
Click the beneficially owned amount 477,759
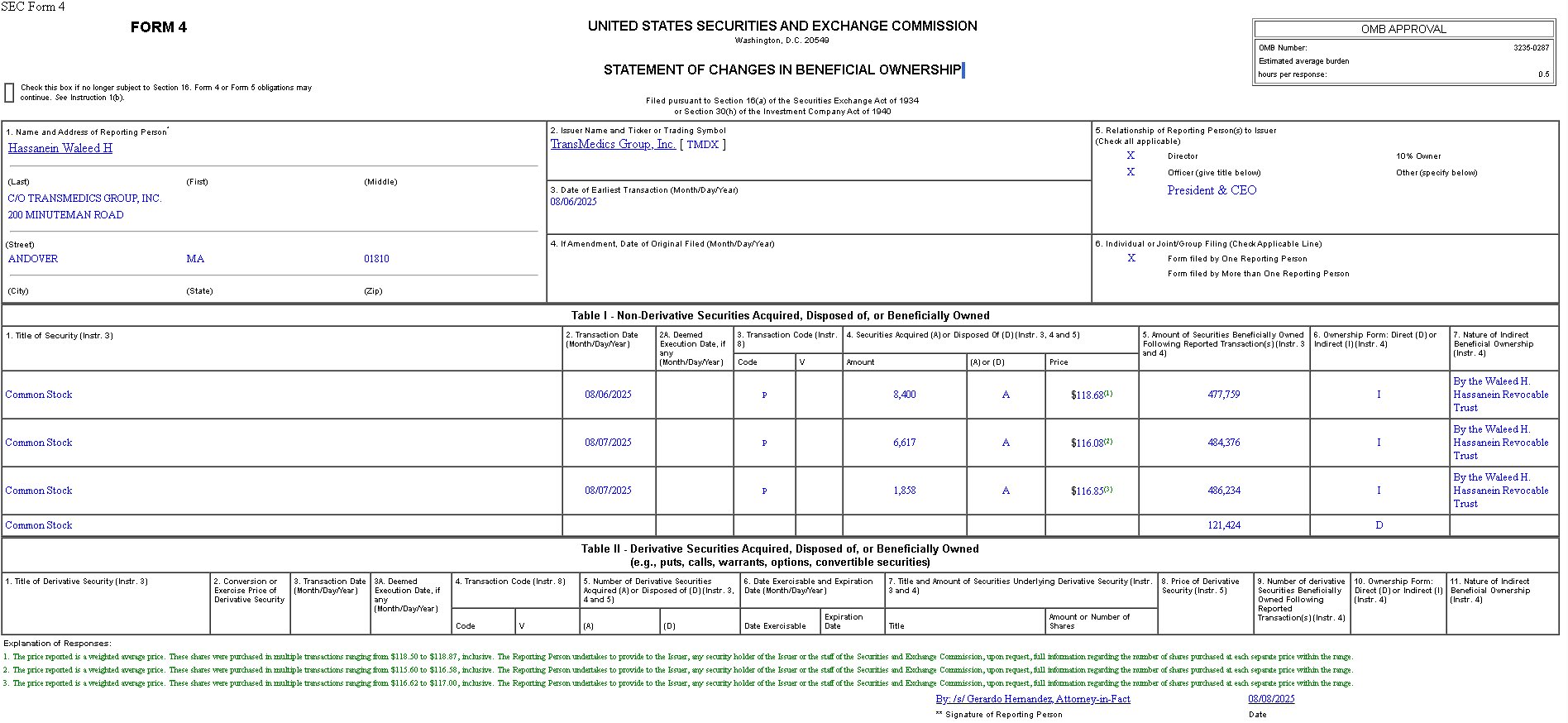(x=1224, y=395)
